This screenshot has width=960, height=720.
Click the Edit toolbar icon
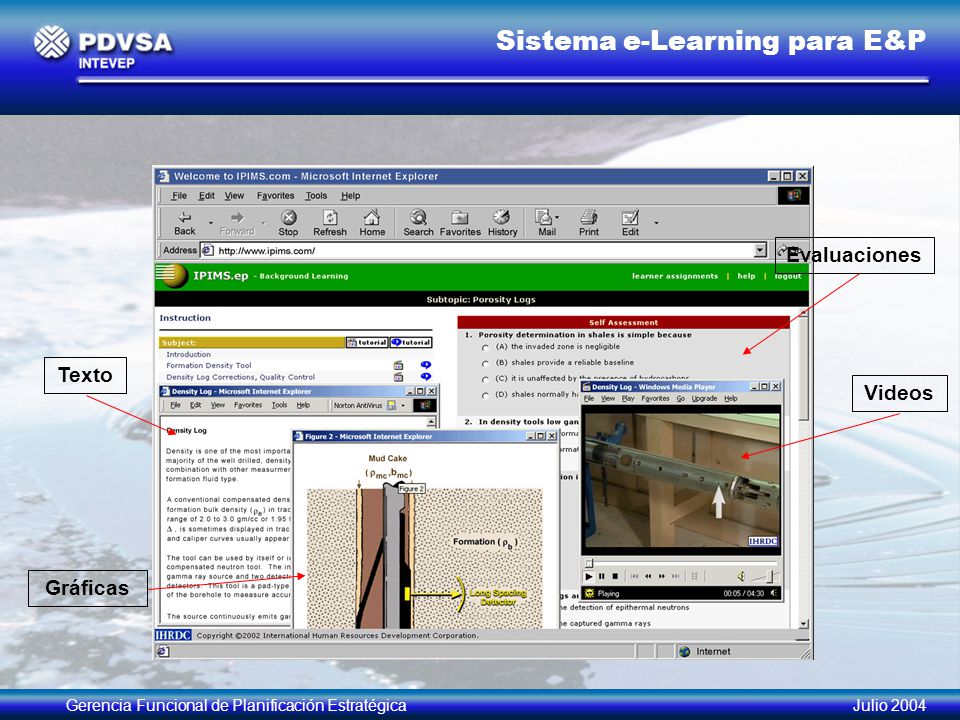click(x=631, y=223)
